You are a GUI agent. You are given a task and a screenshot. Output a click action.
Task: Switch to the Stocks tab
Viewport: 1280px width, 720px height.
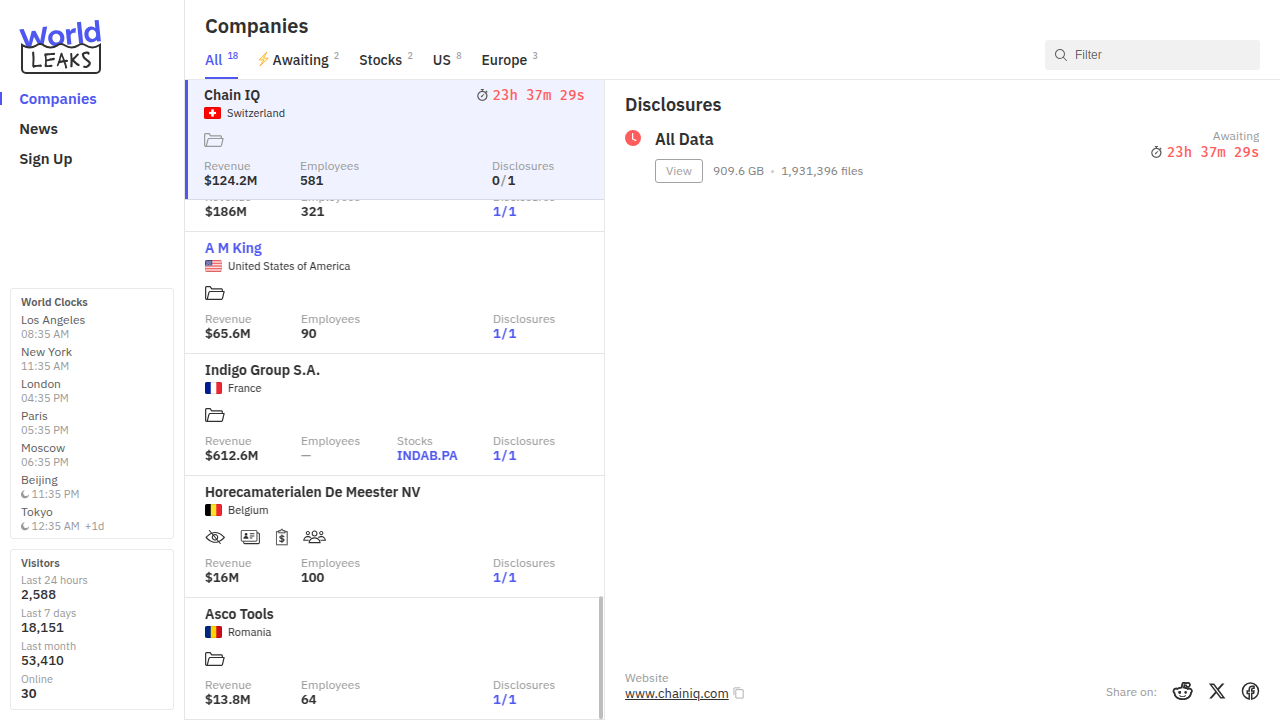(x=386, y=60)
